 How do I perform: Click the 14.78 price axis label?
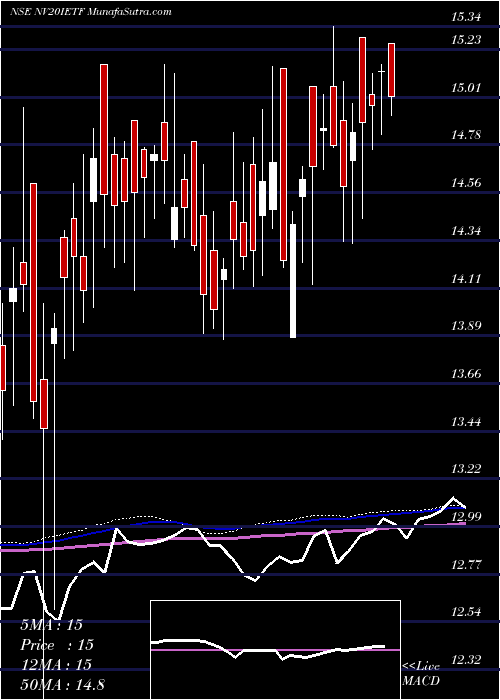pos(466,135)
